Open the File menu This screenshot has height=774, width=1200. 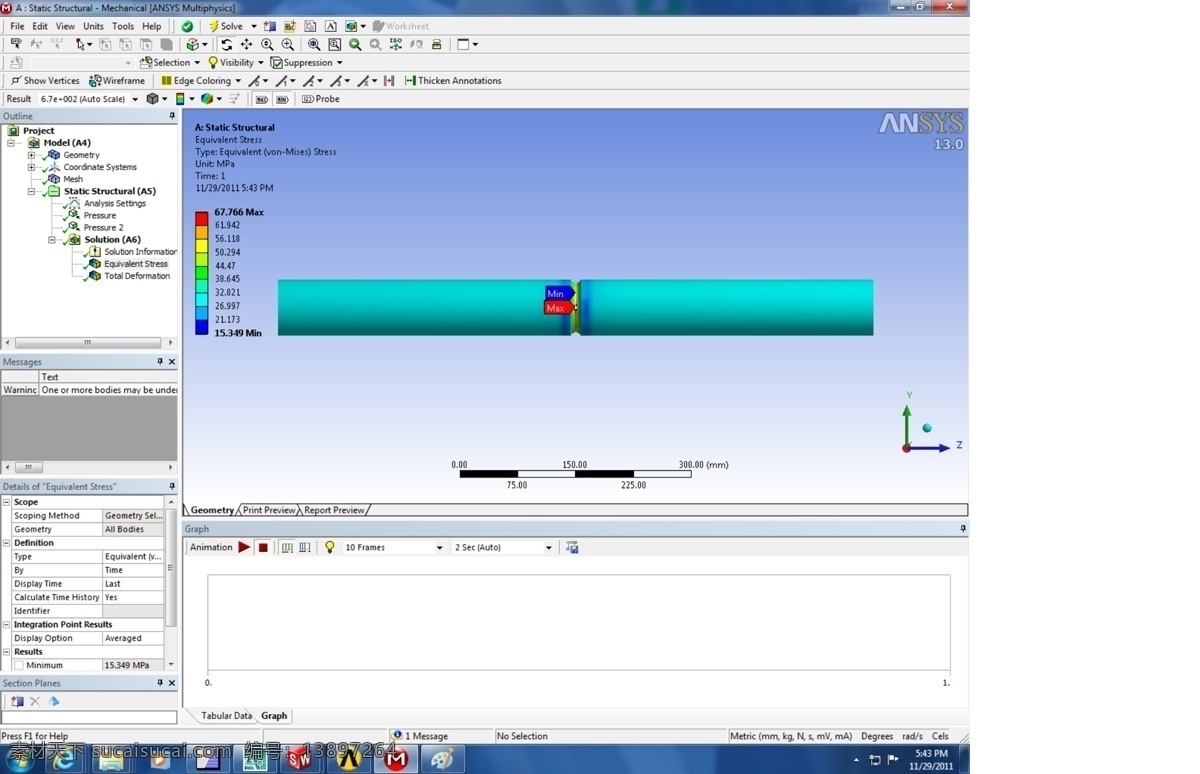17,26
